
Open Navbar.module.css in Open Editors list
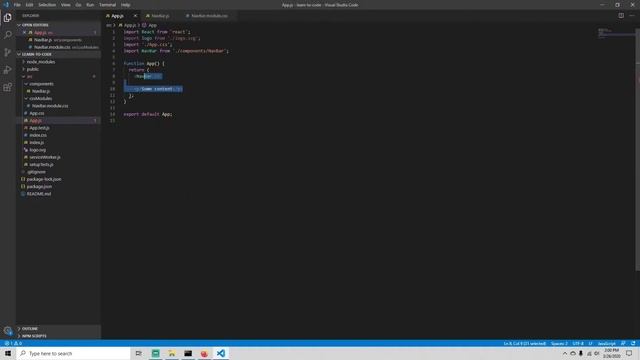[x=58, y=47]
